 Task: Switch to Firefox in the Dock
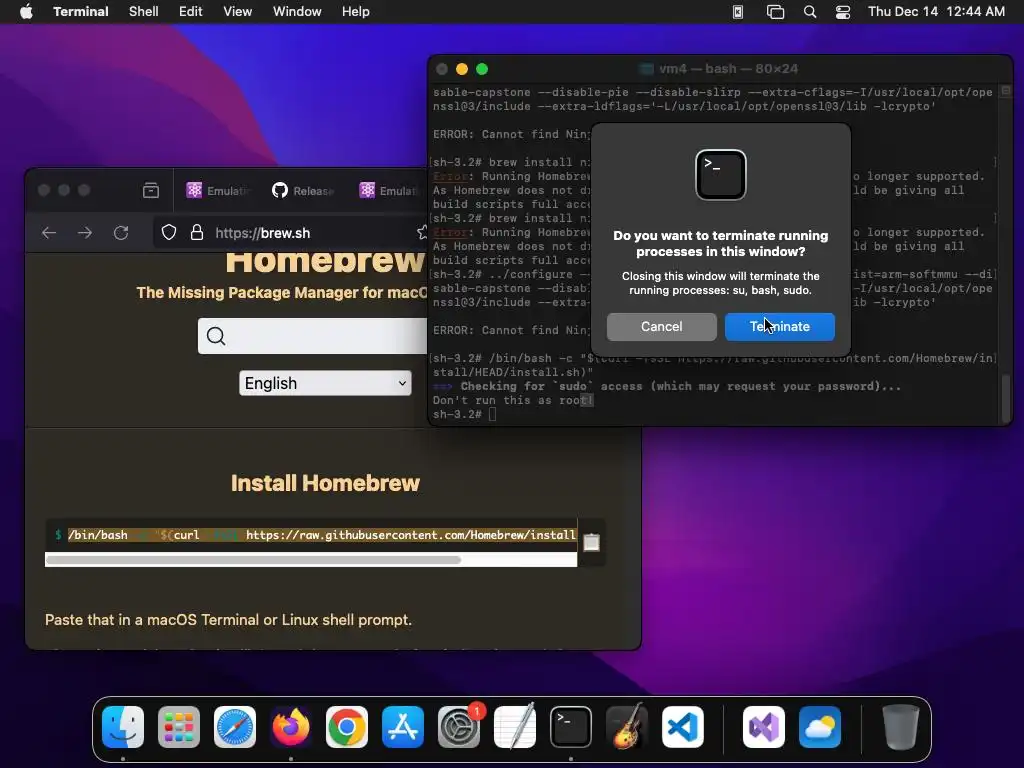coord(291,727)
